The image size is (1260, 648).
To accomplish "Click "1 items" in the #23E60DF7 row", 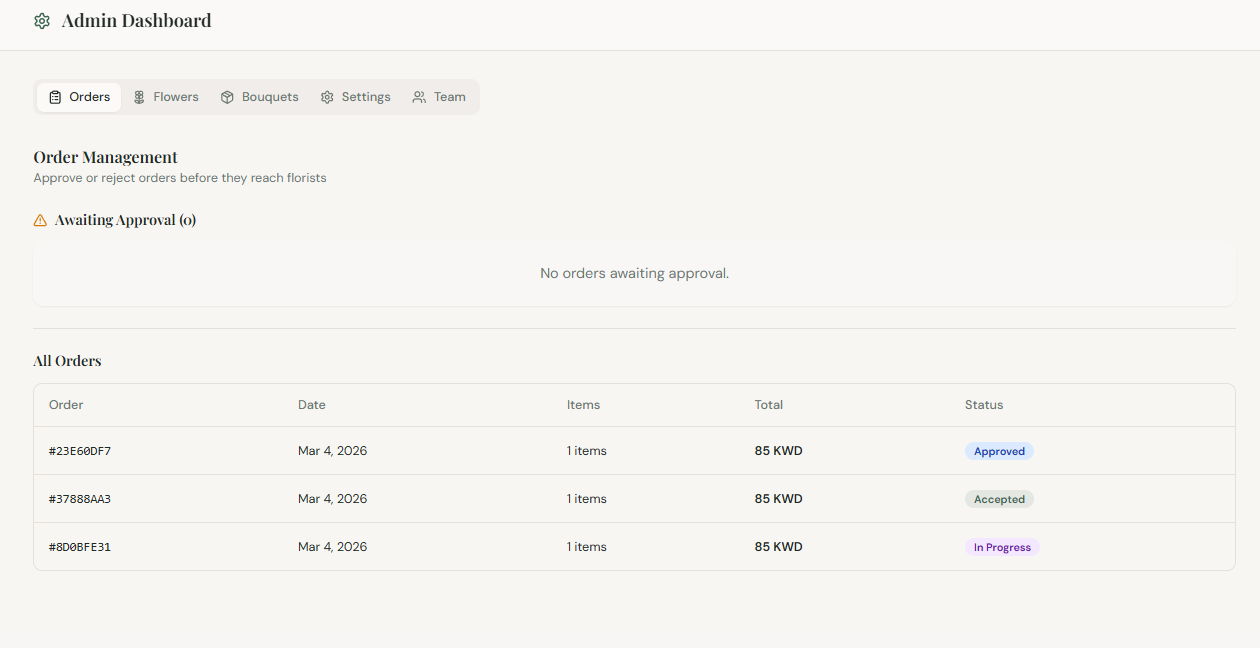I will (587, 451).
